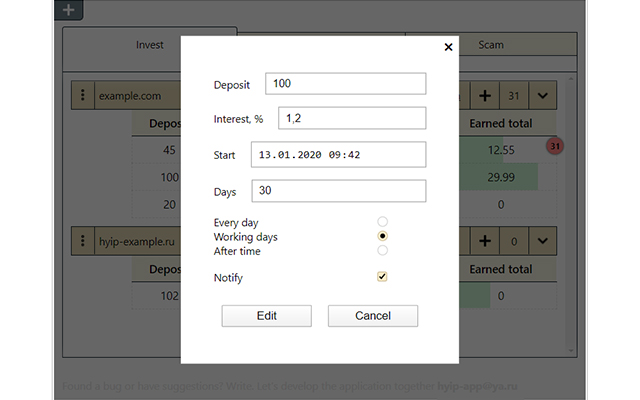
Task: Add deposit with plus in example.com row
Action: pos(485,96)
